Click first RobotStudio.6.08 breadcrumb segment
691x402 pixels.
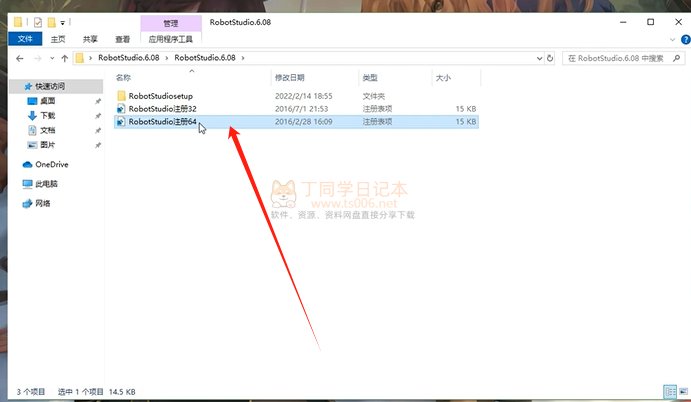pyautogui.click(x=129, y=58)
